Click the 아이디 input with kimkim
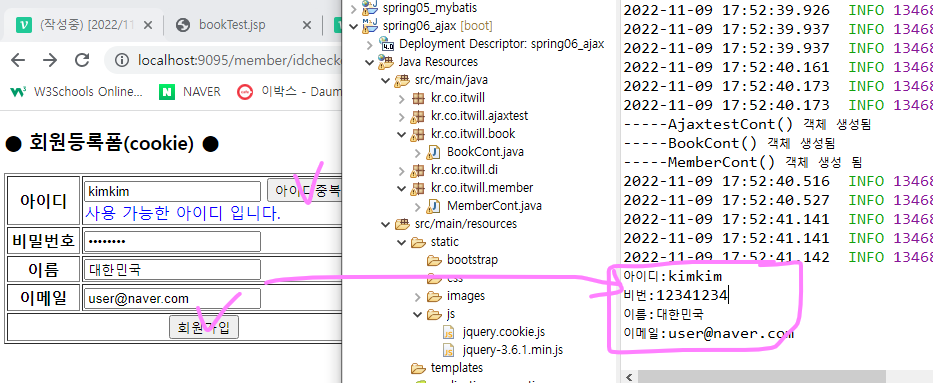This screenshot has height=383, width=933. 173,192
